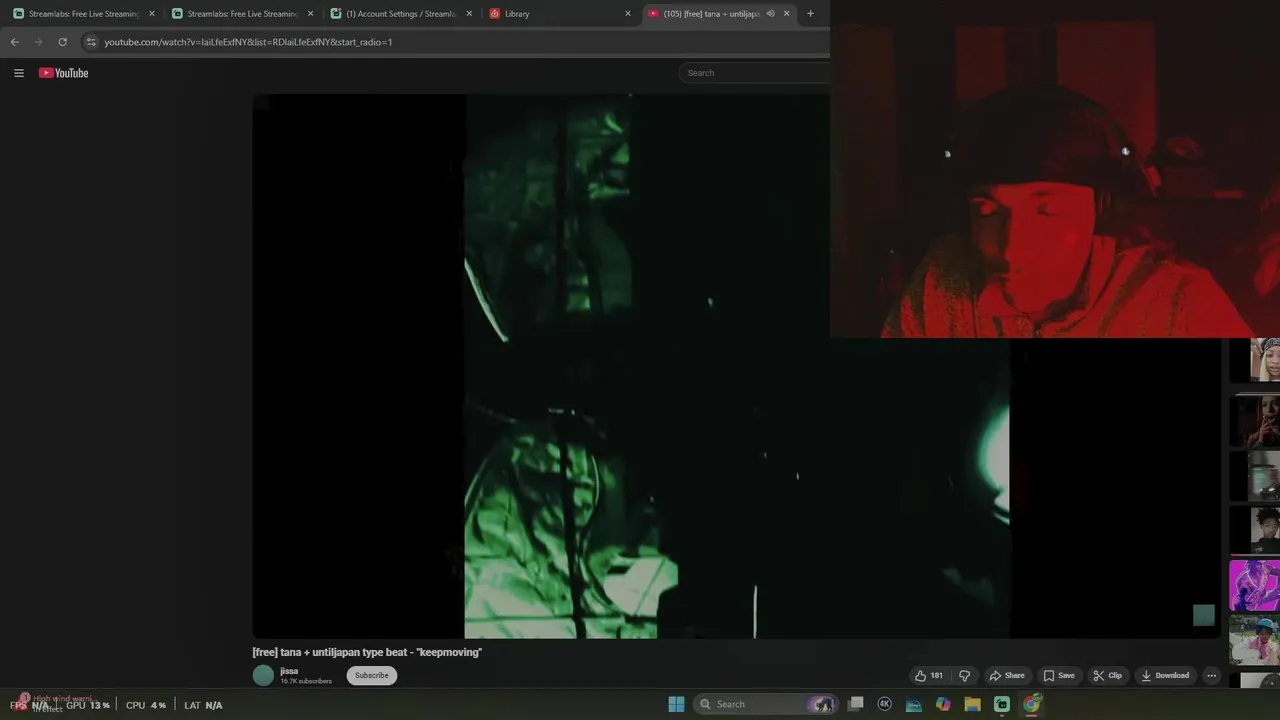Viewport: 1280px width, 720px height.
Task: Click the "16.7K subscribers" text
Action: 306,681
